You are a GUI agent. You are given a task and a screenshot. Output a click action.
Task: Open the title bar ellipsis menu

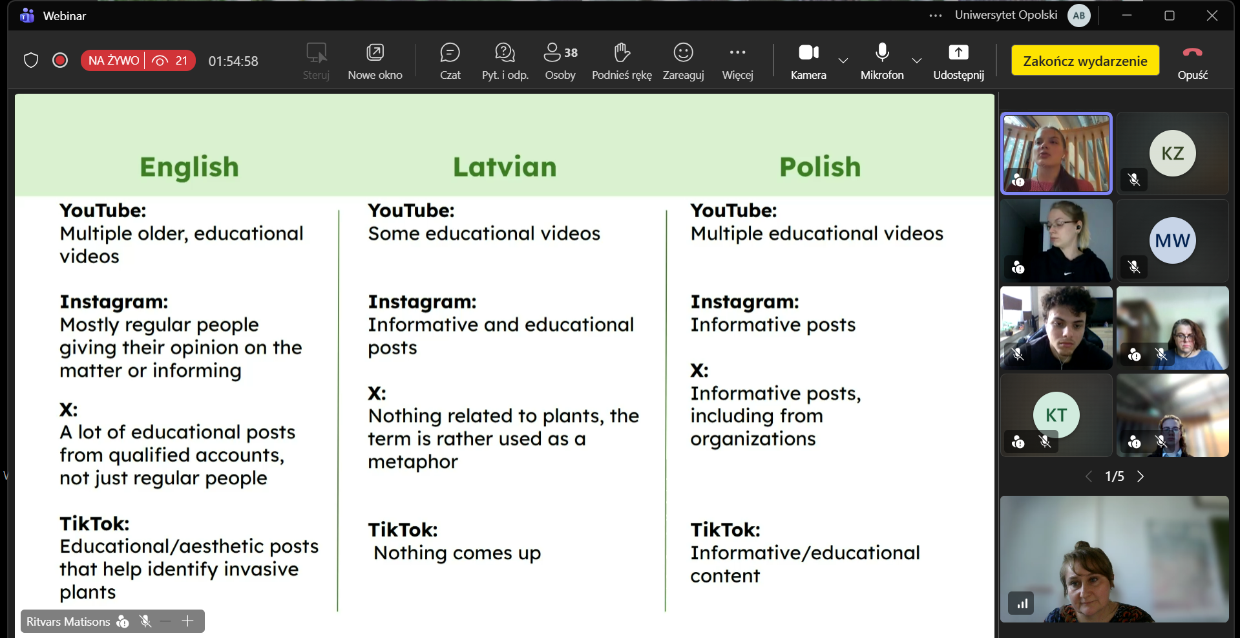coord(935,15)
